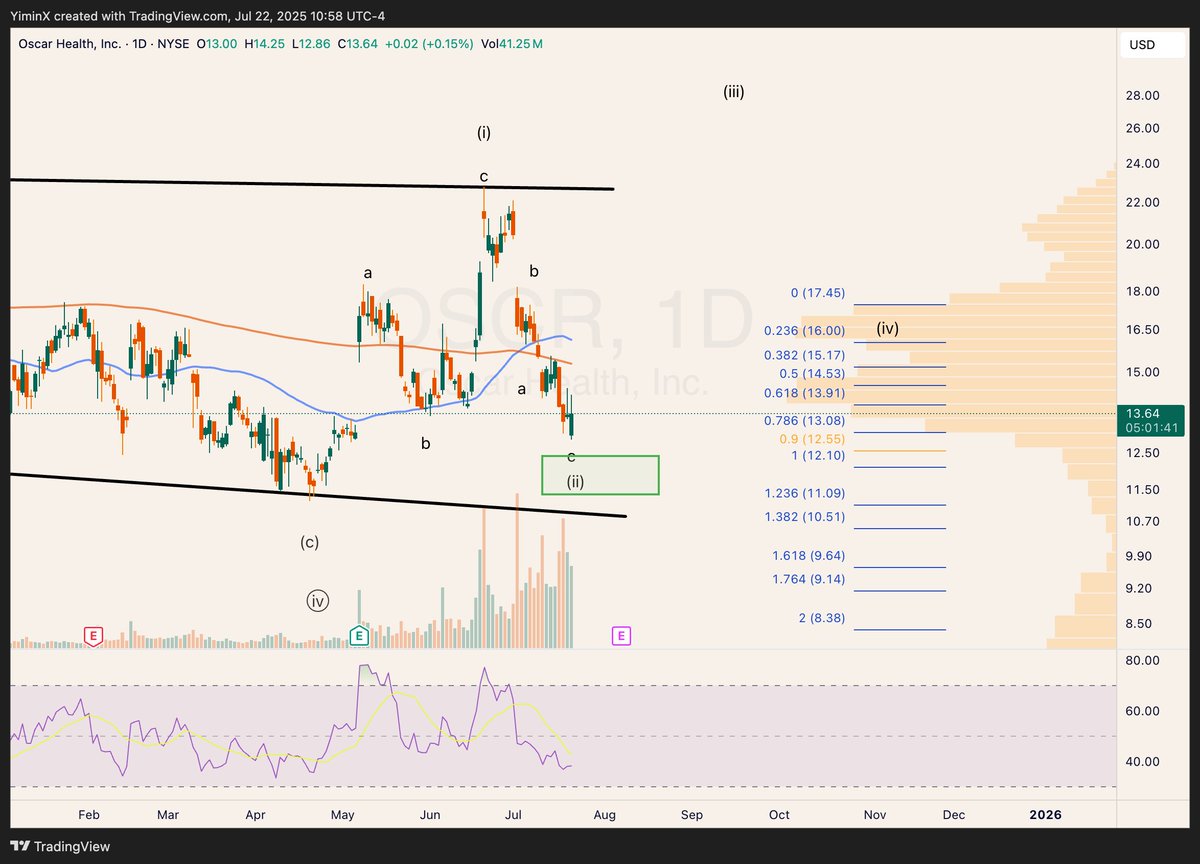This screenshot has height=864, width=1200.
Task: Click the (i) wave label above the peak
Action: click(x=484, y=132)
